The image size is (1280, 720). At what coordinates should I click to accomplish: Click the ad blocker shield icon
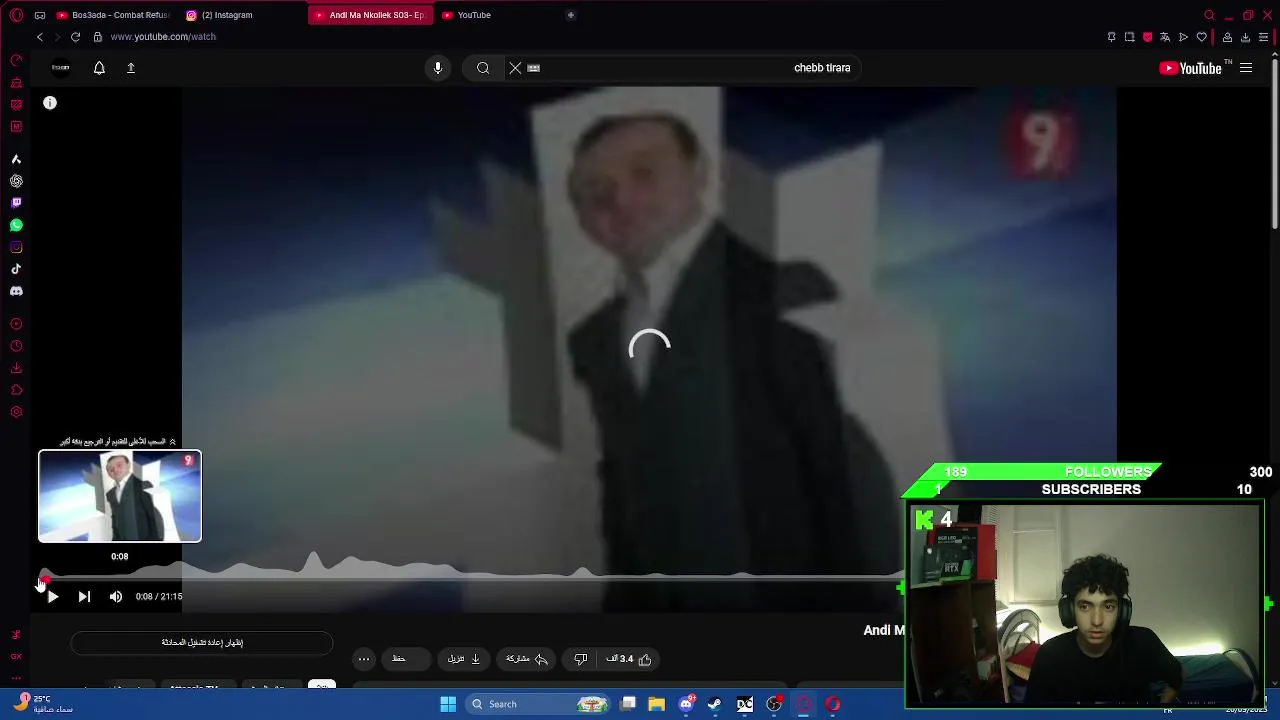1147,37
